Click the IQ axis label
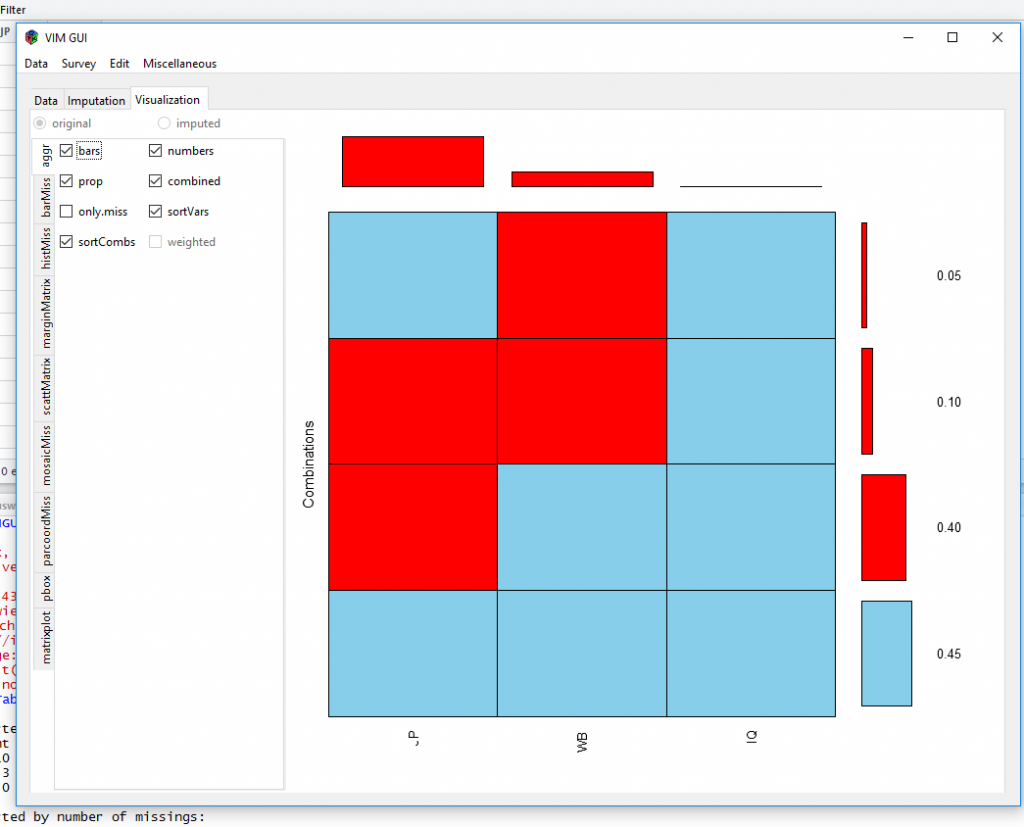 pyautogui.click(x=751, y=736)
